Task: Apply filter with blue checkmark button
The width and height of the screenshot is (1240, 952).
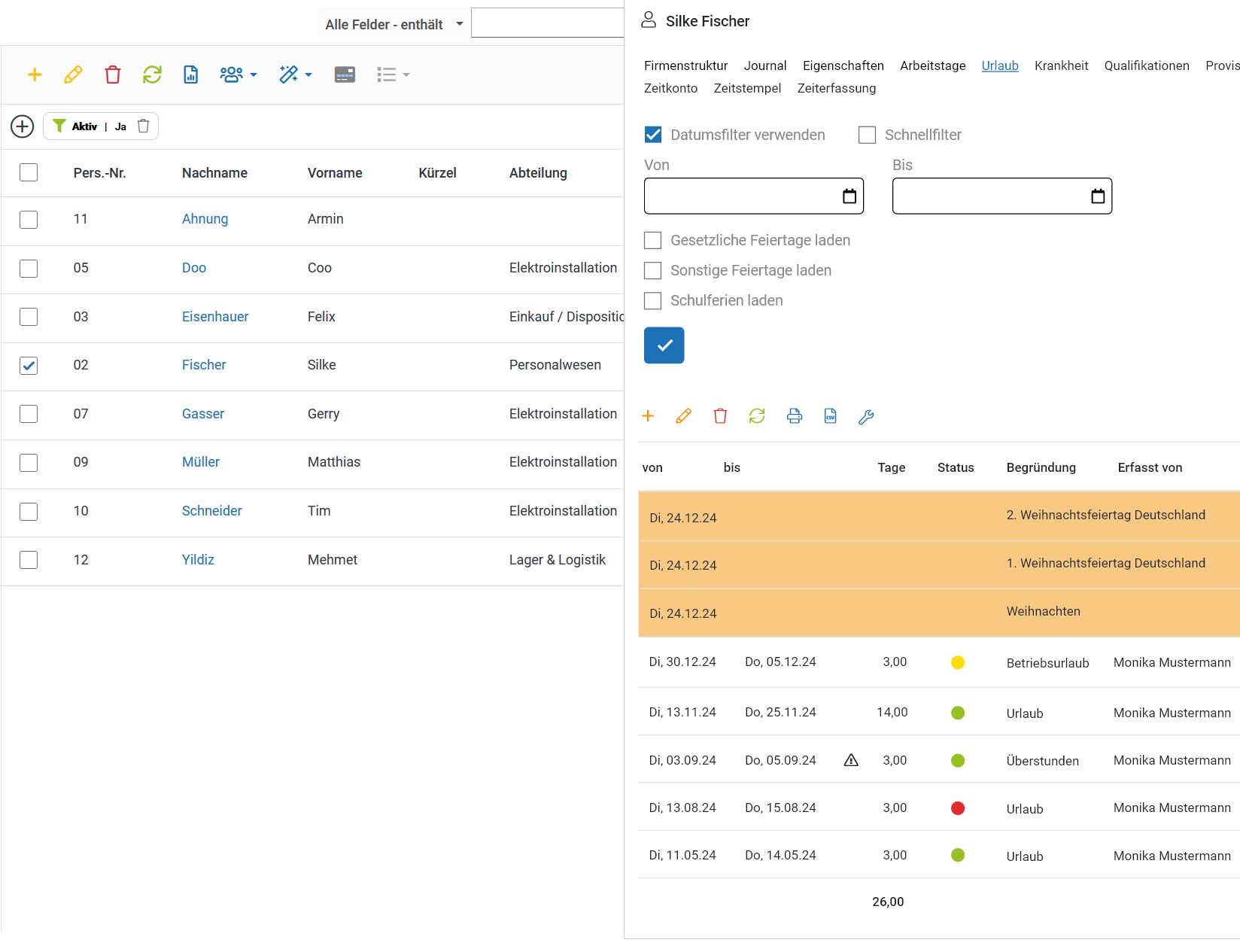Action: point(664,345)
